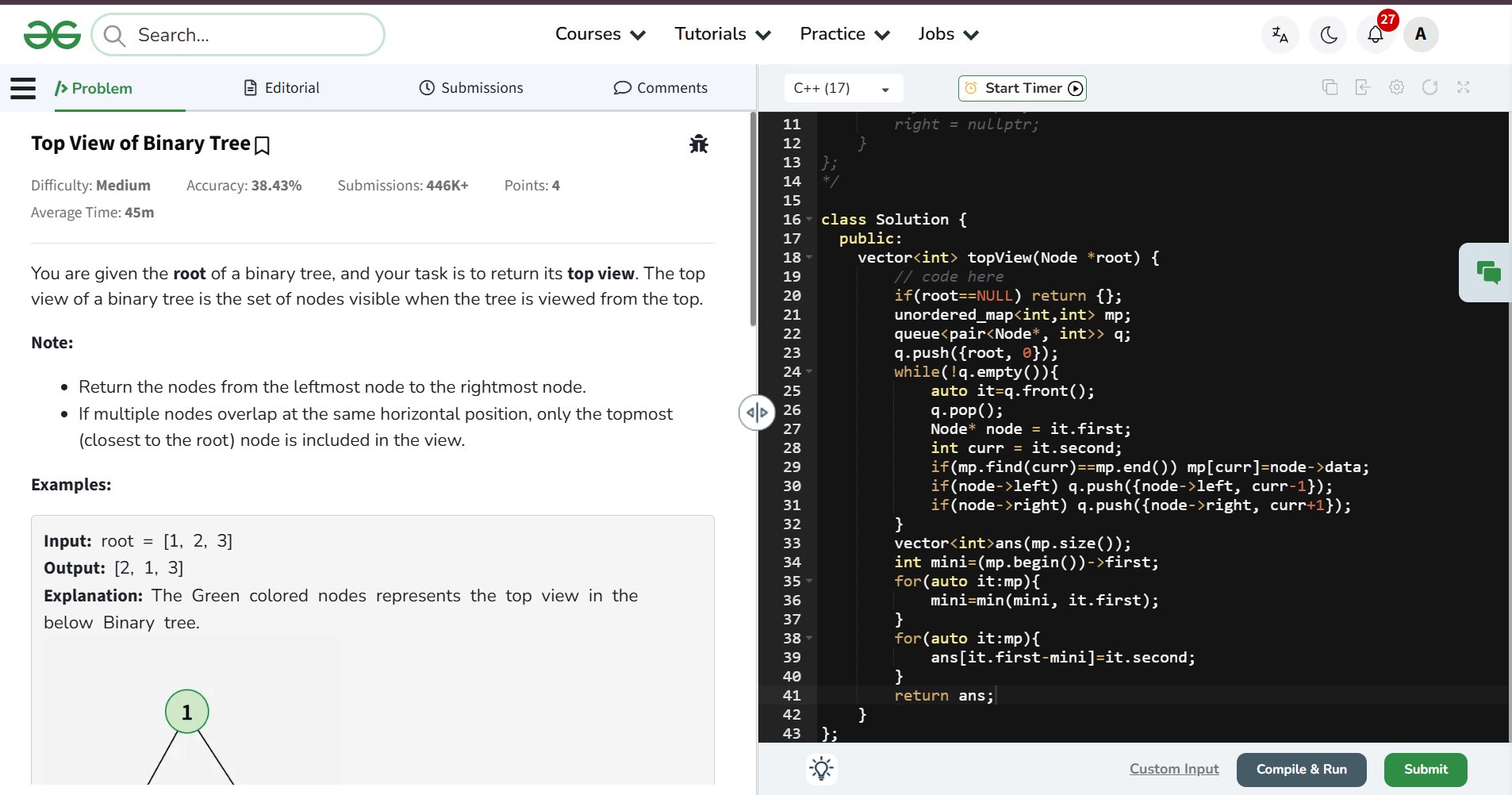1512x795 pixels.
Task: Reset the code with the refresh icon
Action: coord(1429,87)
